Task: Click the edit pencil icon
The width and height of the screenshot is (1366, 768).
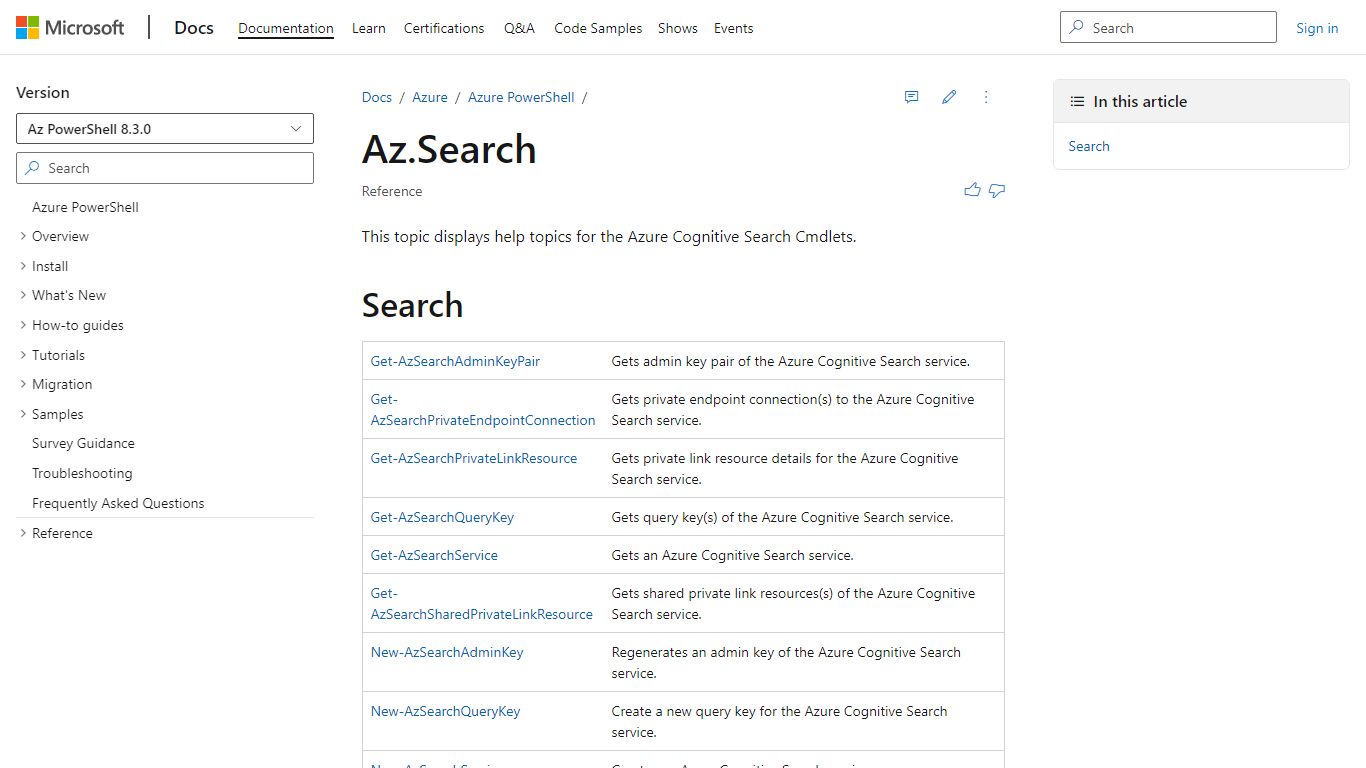Action: (949, 97)
